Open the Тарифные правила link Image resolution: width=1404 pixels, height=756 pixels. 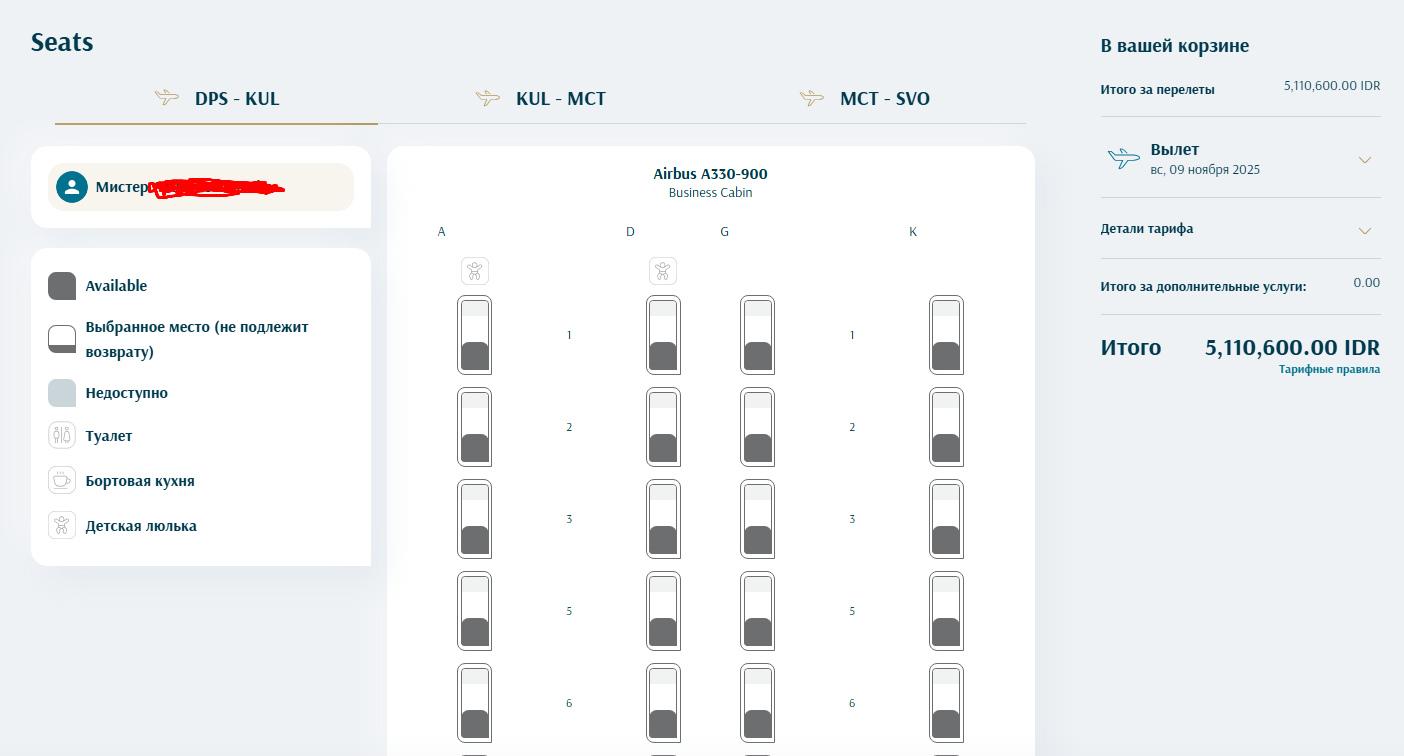click(1329, 369)
